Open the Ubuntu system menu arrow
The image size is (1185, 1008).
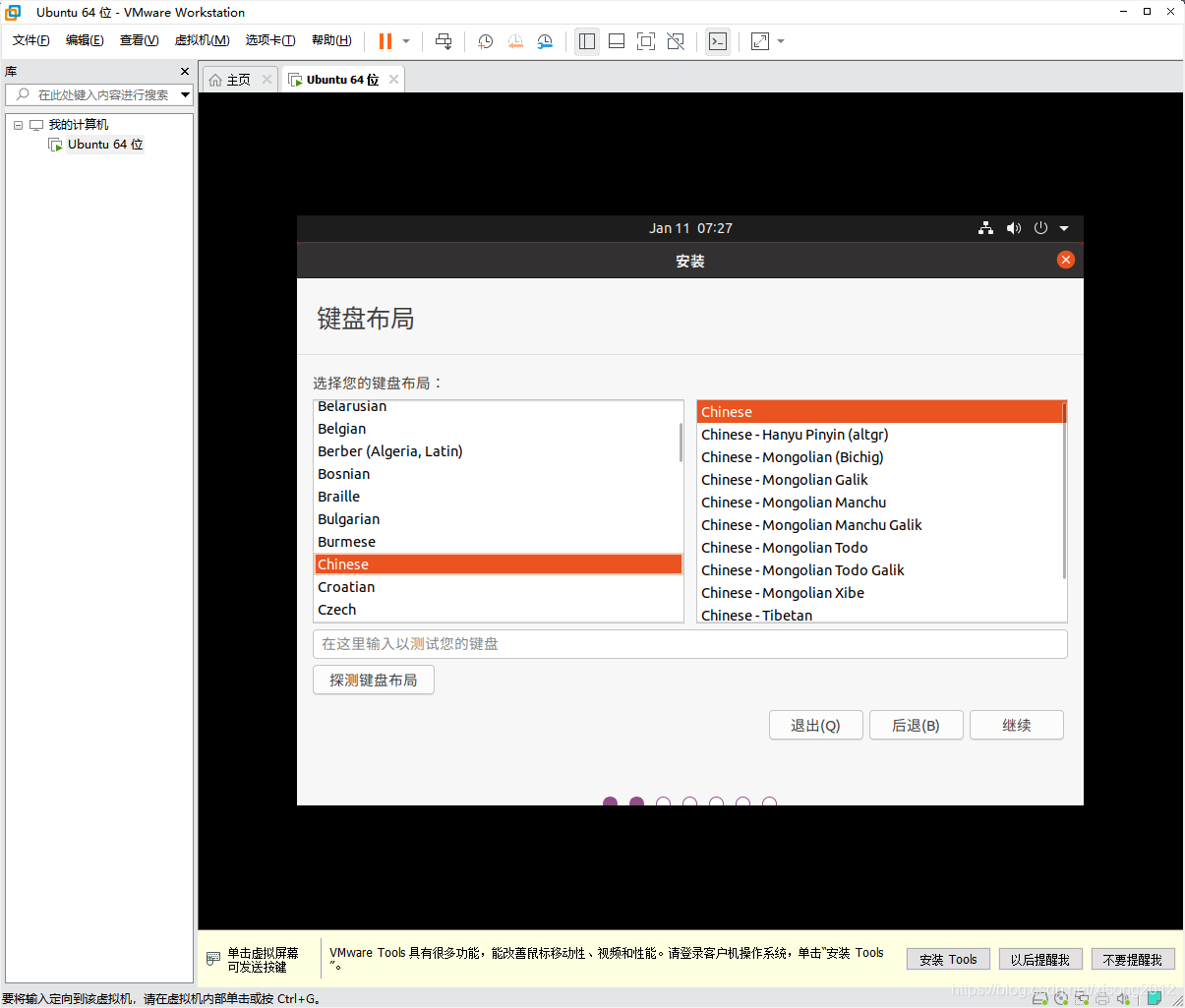[1064, 228]
